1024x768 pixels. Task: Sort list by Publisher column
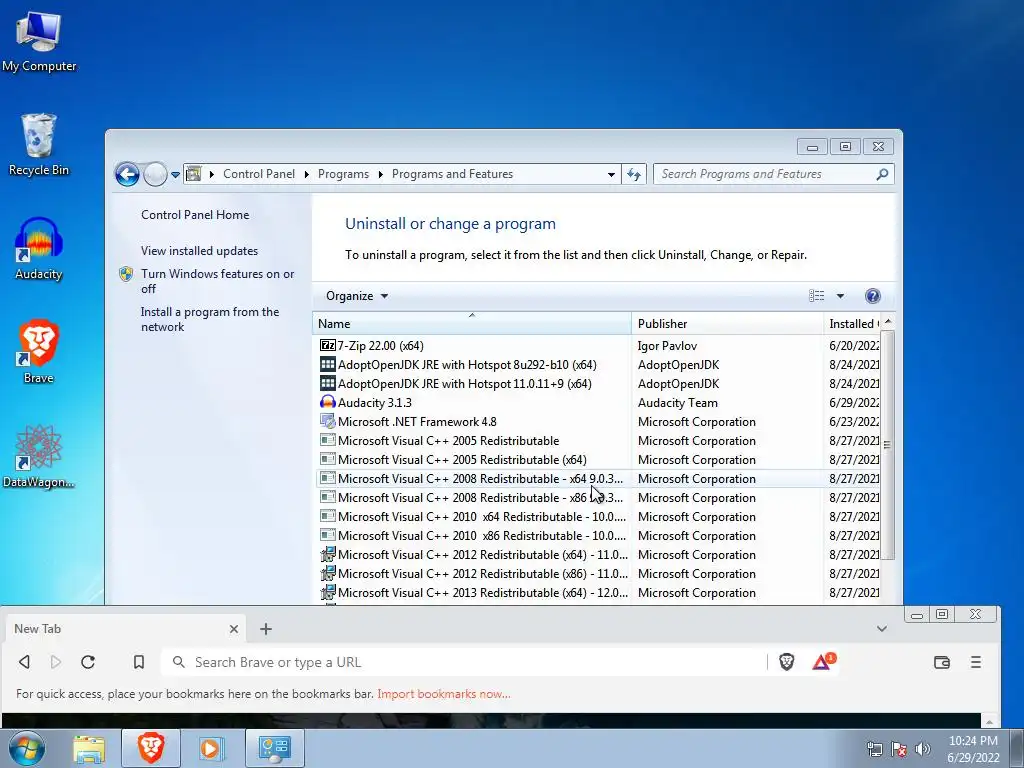pos(727,323)
